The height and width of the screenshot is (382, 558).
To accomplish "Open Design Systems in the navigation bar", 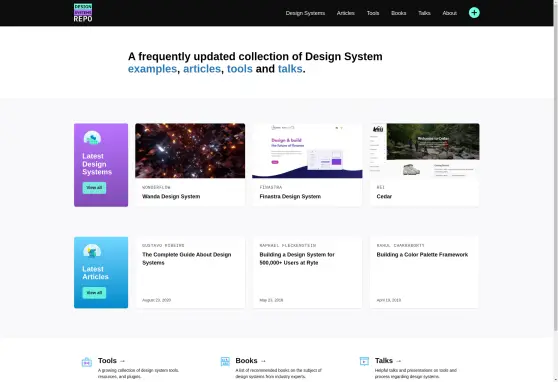I will coord(305,13).
